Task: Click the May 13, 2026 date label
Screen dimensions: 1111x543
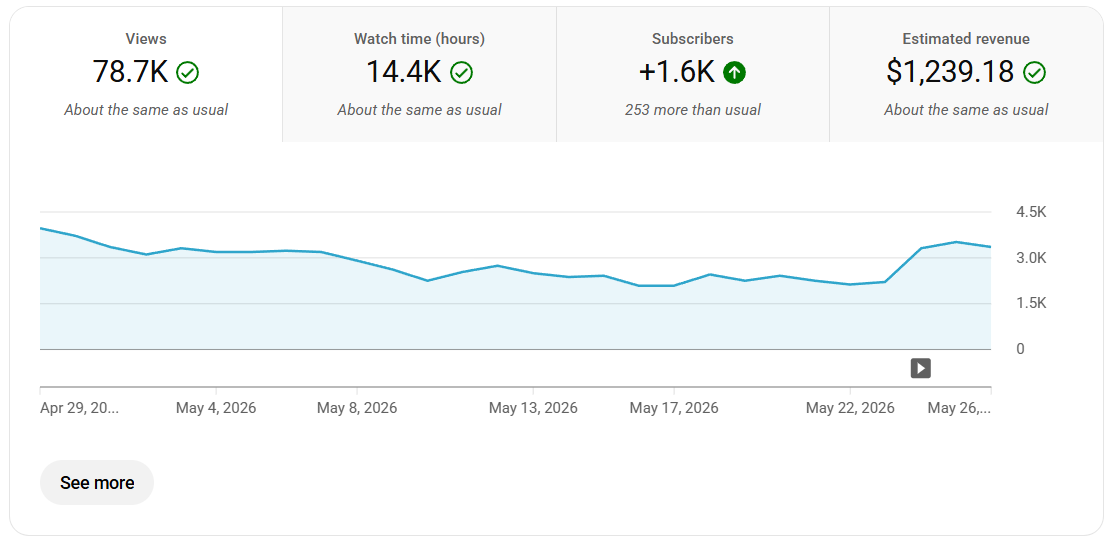Action: click(x=533, y=408)
